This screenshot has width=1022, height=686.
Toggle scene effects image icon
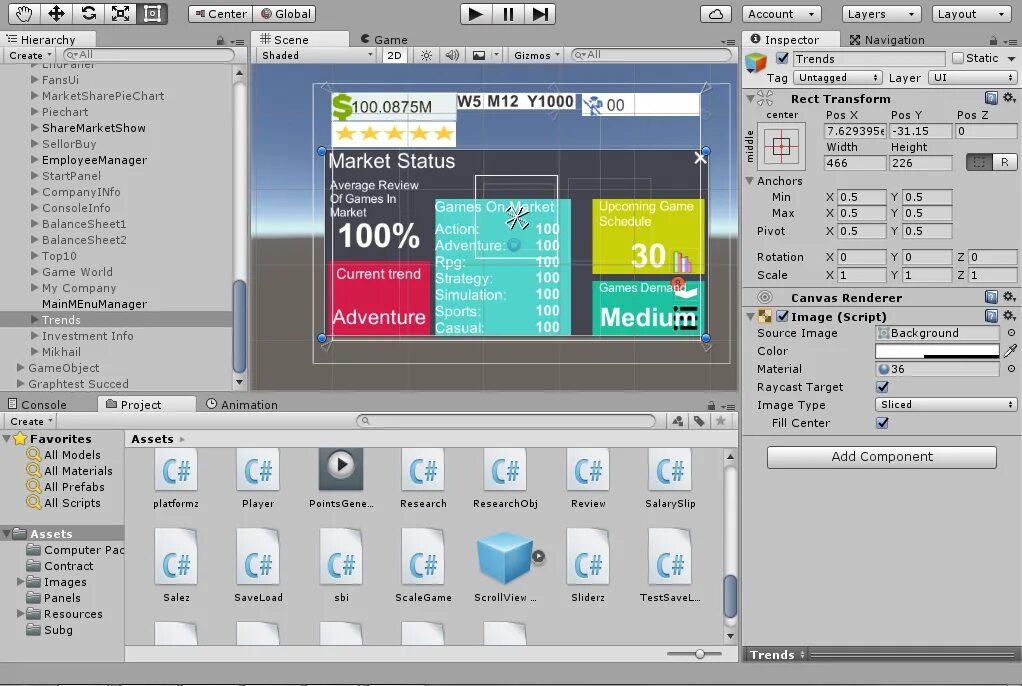coord(479,55)
